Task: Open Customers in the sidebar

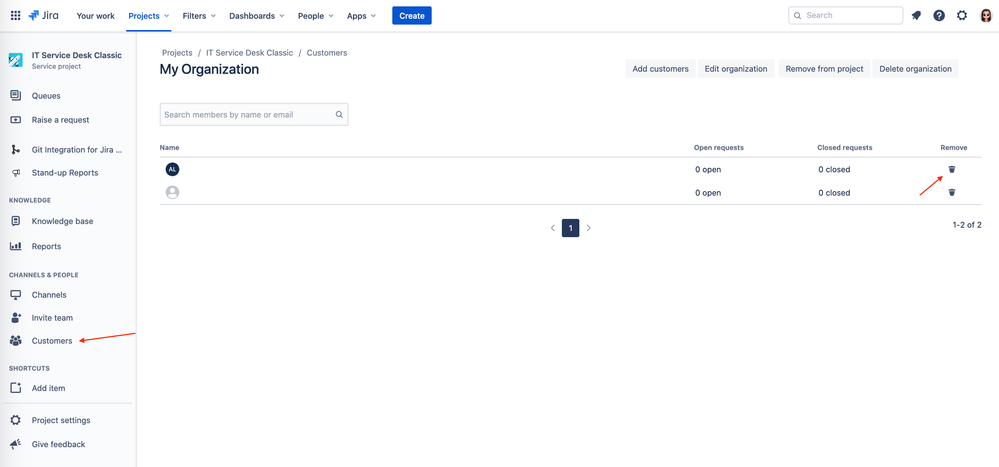Action: pyautogui.click(x=52, y=341)
